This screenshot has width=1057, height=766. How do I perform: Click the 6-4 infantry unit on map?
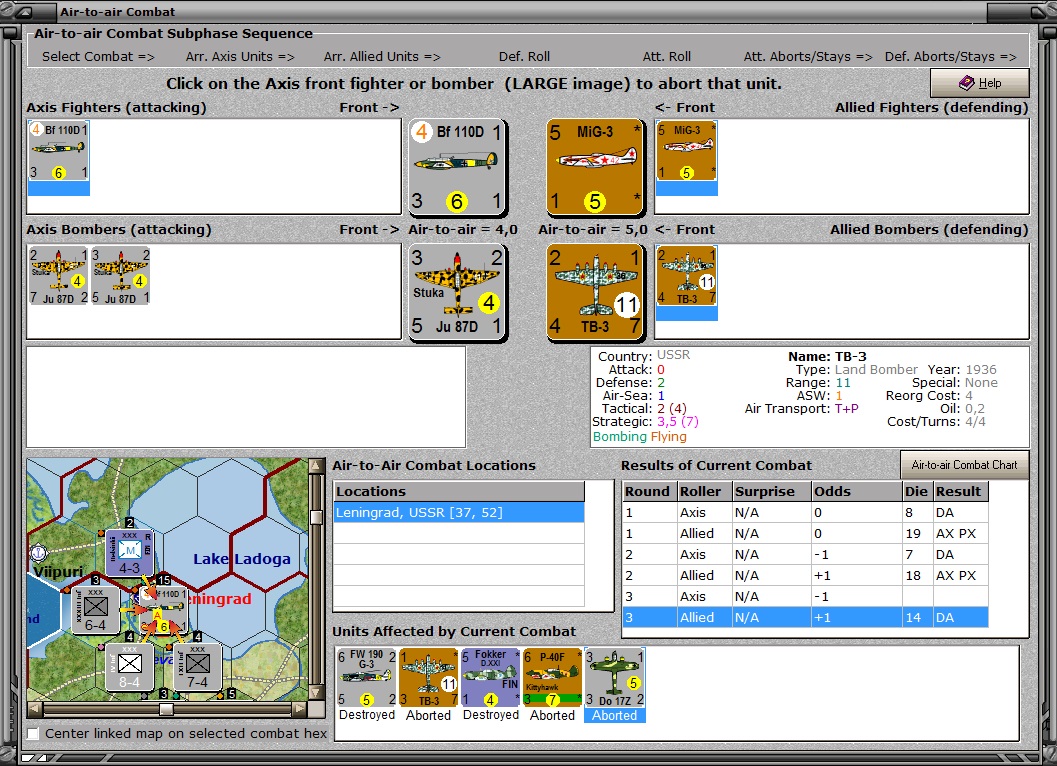tap(95, 612)
